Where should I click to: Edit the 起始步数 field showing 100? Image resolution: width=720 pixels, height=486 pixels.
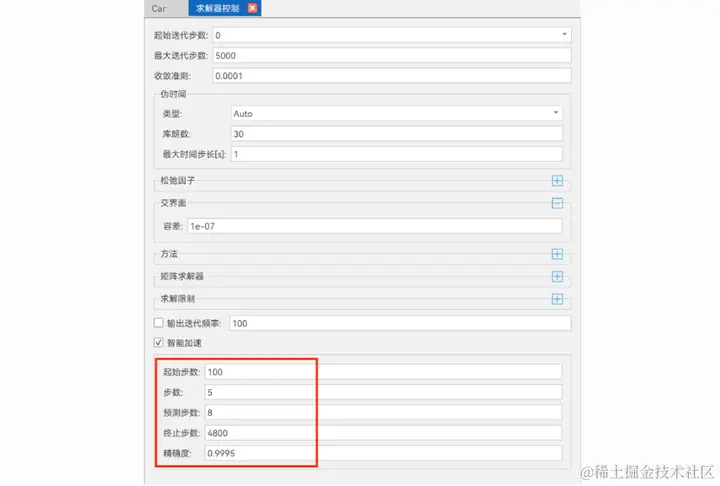[x=383, y=372]
